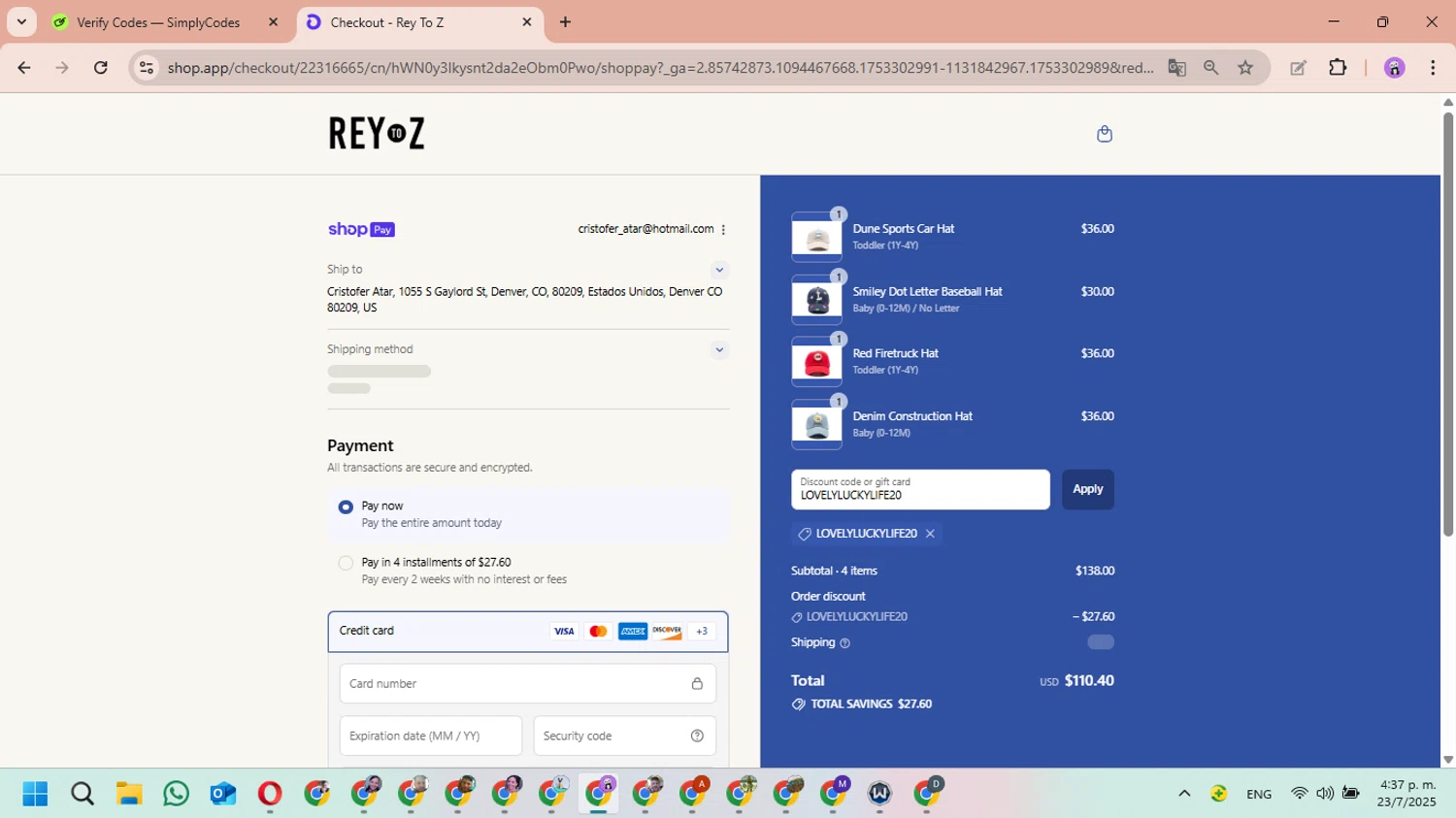Screen dimensions: 1456x818
Task: Close the Verify Codes tab
Action: tap(273, 22)
